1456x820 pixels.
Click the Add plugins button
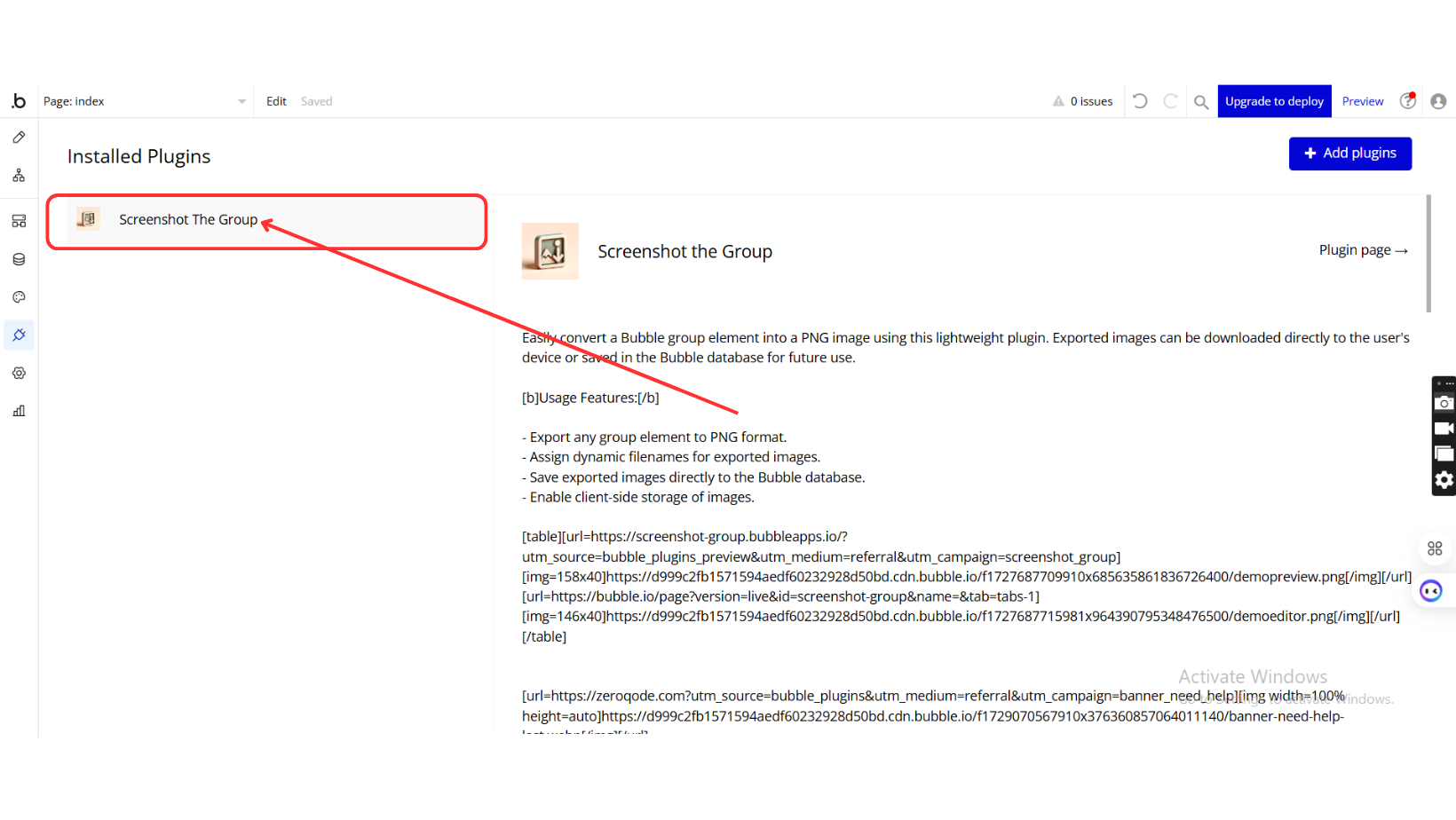[x=1350, y=154]
